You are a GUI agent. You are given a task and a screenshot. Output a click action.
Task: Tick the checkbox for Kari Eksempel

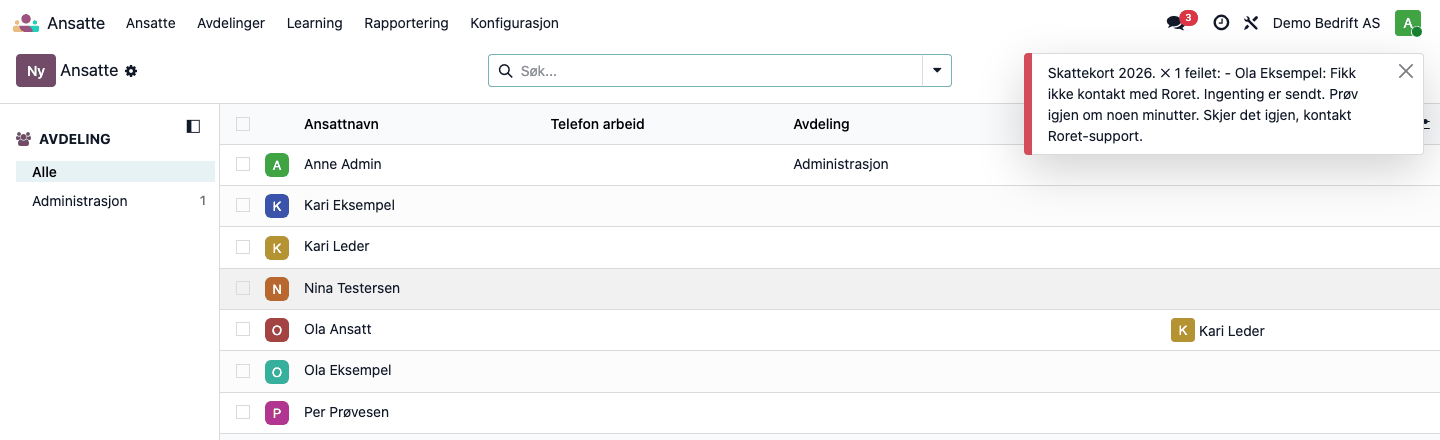point(243,205)
